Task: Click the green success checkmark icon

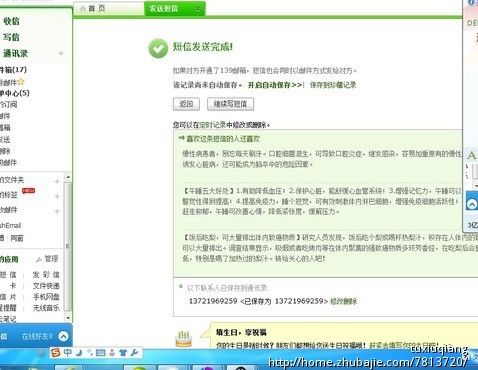Action: [158, 48]
